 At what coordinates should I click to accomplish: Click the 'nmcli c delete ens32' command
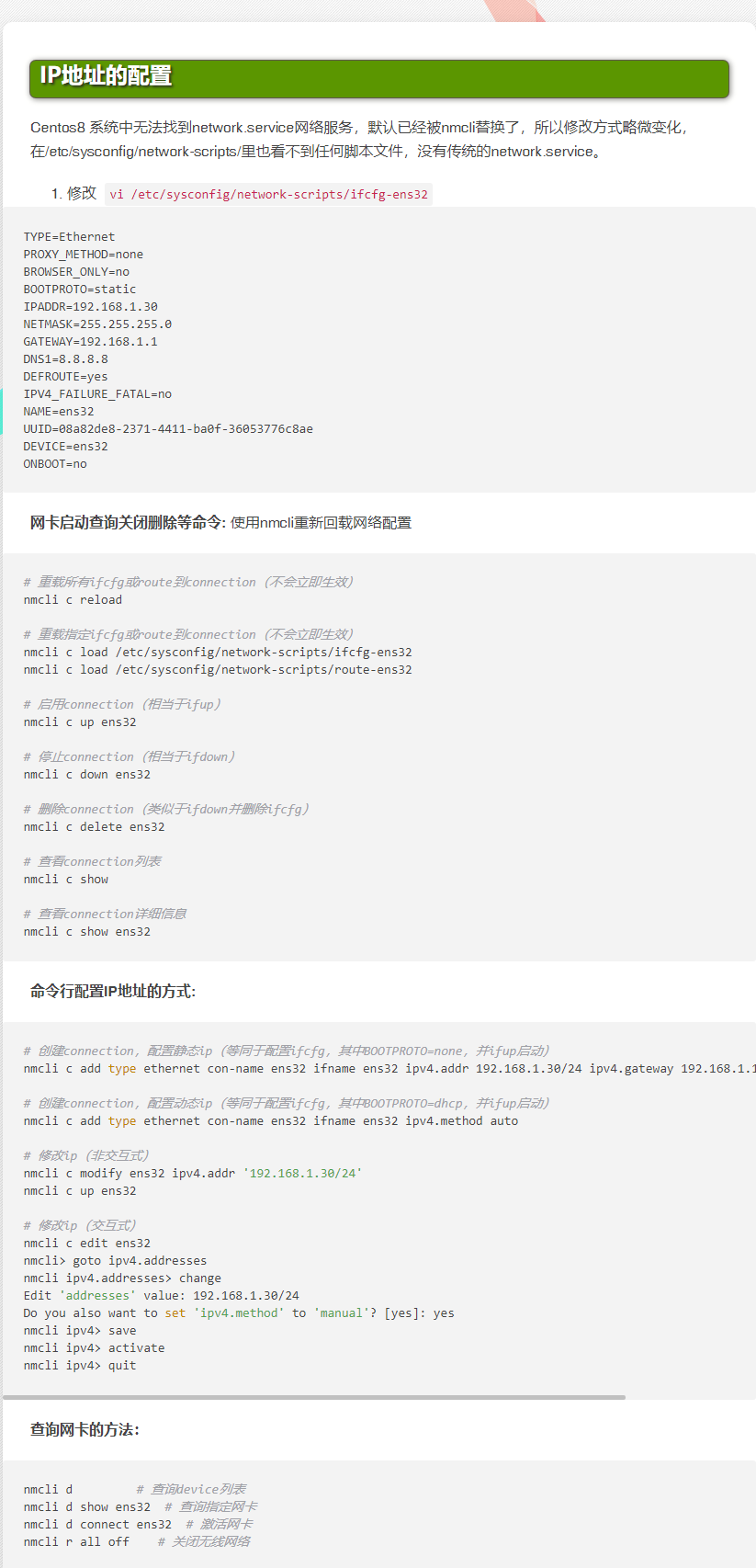(x=94, y=826)
